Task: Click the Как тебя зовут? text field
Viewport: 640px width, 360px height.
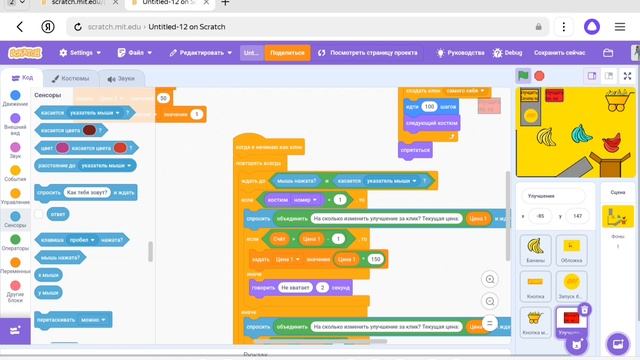Action: tap(87, 192)
